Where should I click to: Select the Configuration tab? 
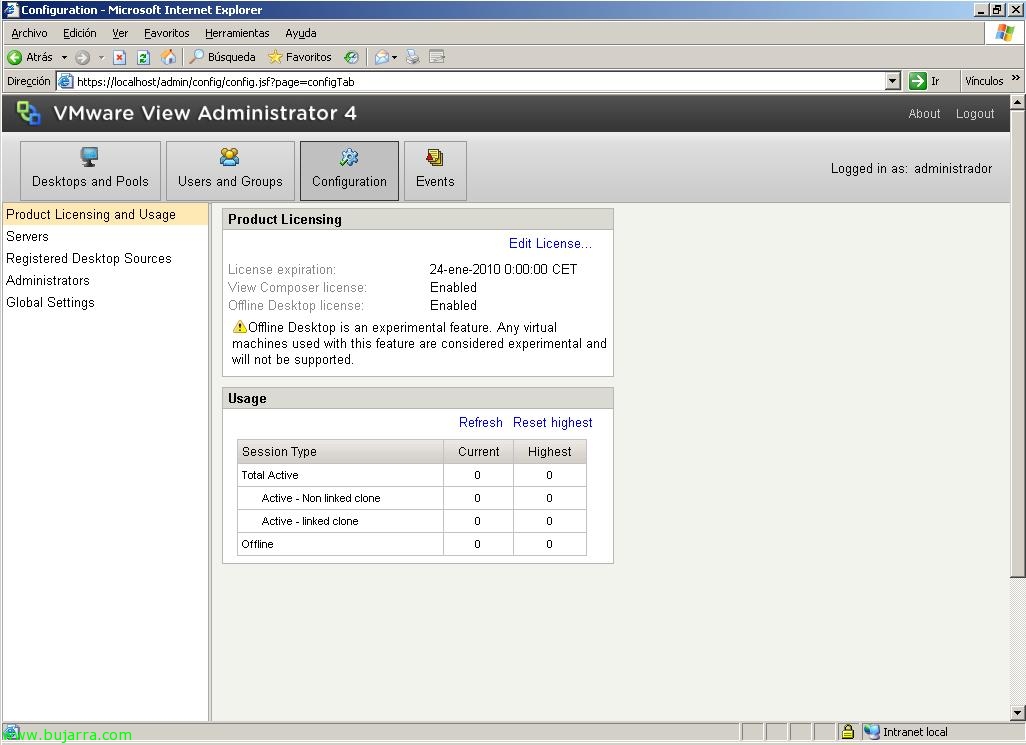click(349, 171)
